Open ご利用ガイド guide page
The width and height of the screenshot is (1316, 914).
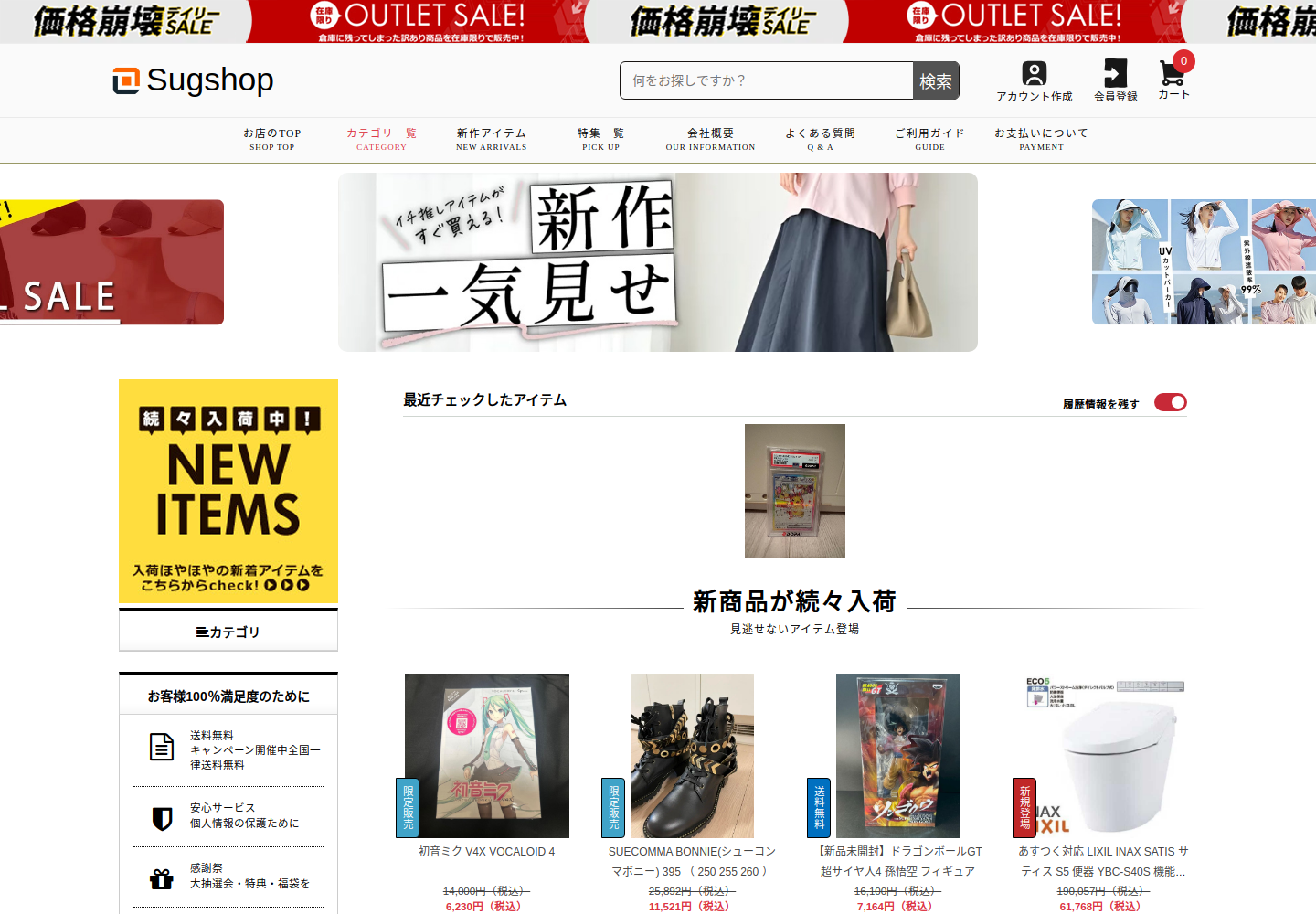pos(930,139)
